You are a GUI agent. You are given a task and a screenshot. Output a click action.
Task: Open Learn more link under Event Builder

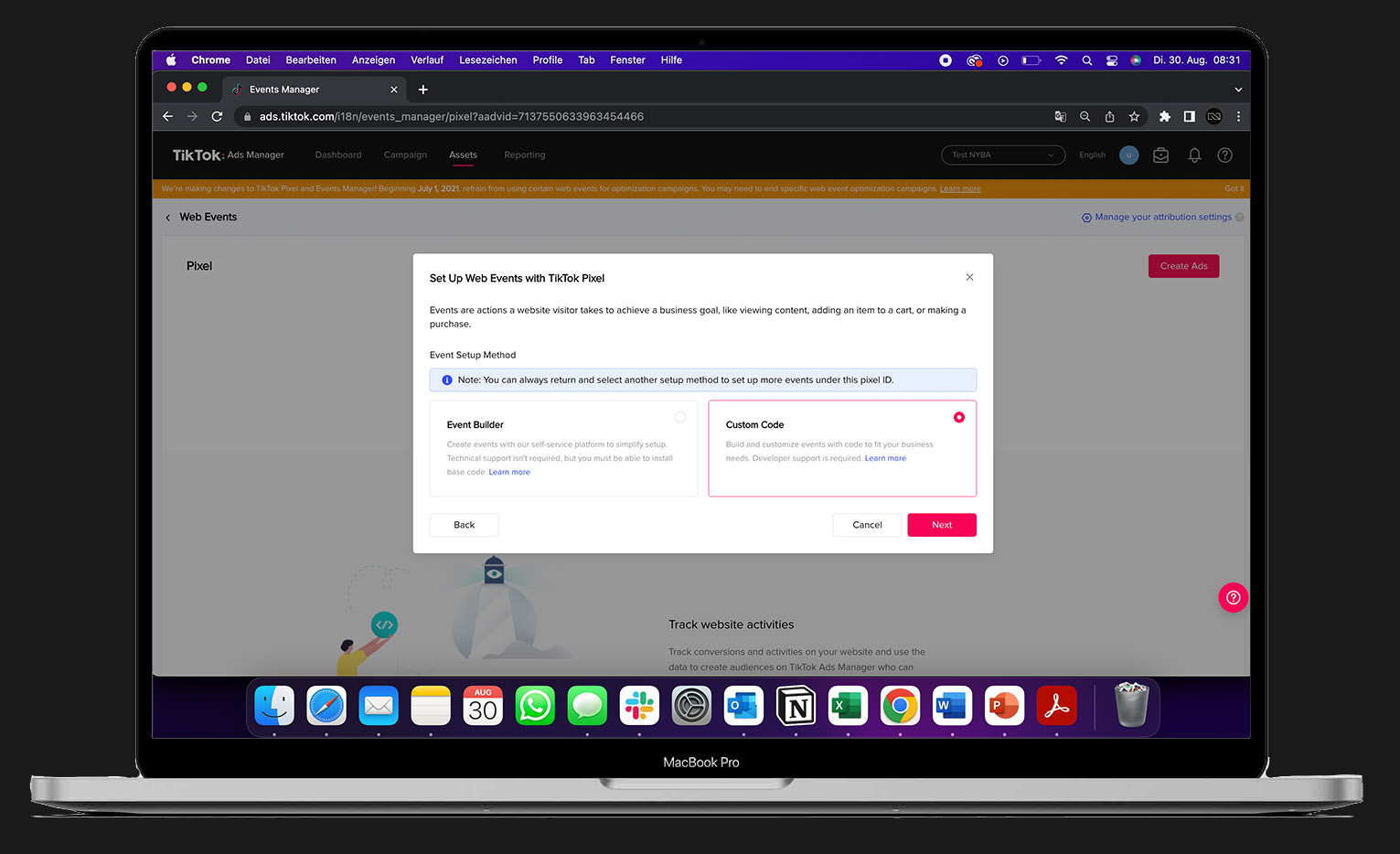click(x=509, y=472)
